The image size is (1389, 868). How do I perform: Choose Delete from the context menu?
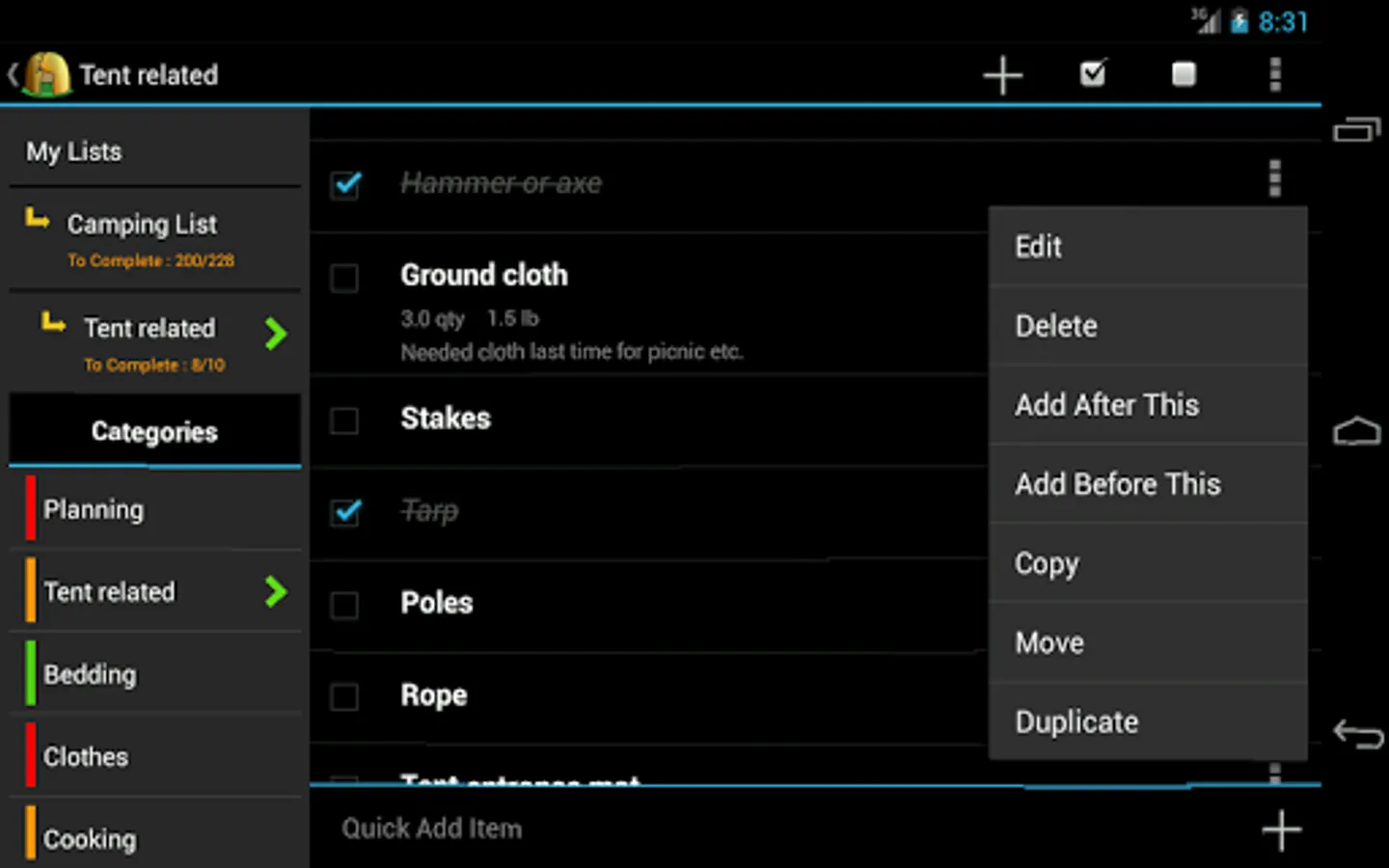[1148, 326]
